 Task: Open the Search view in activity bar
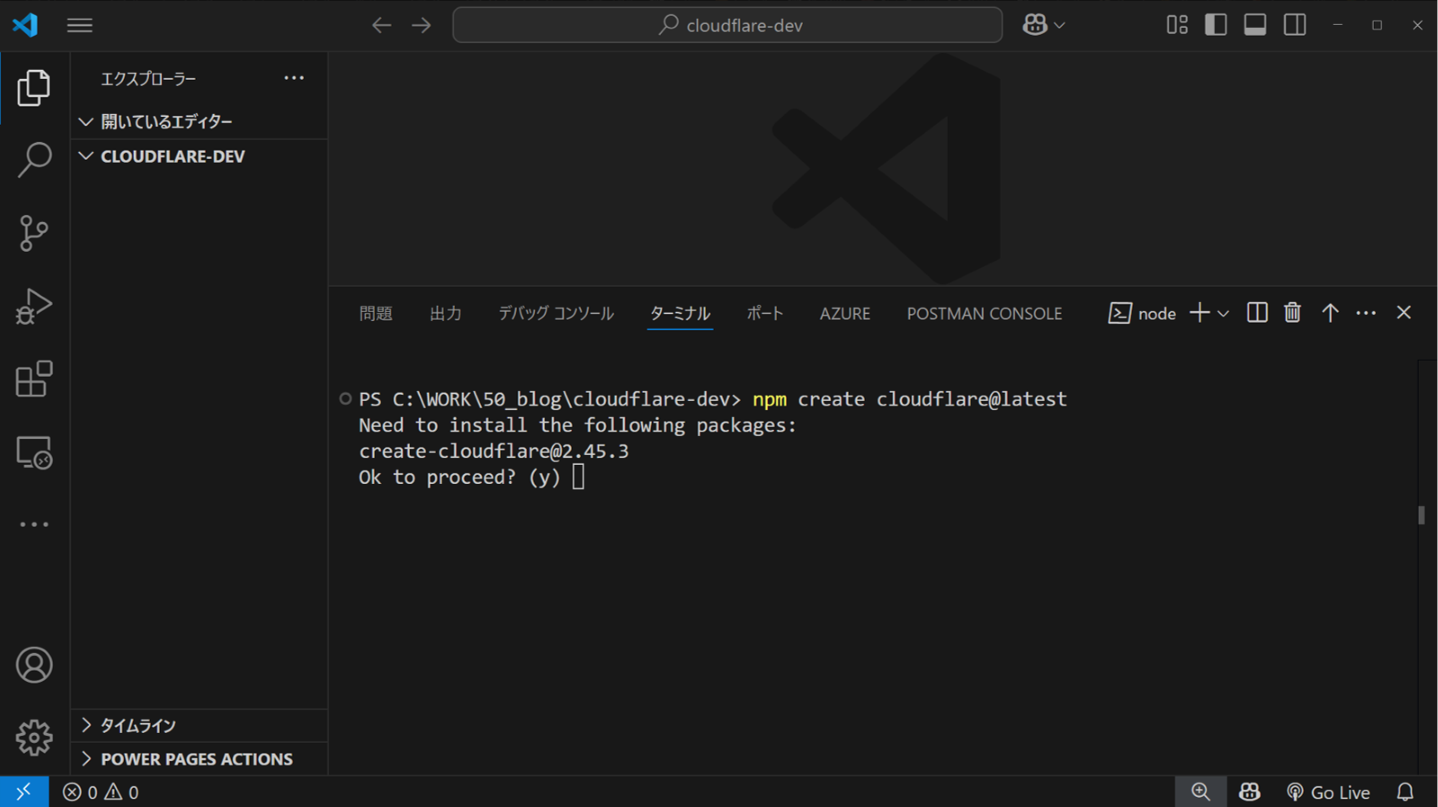click(34, 160)
